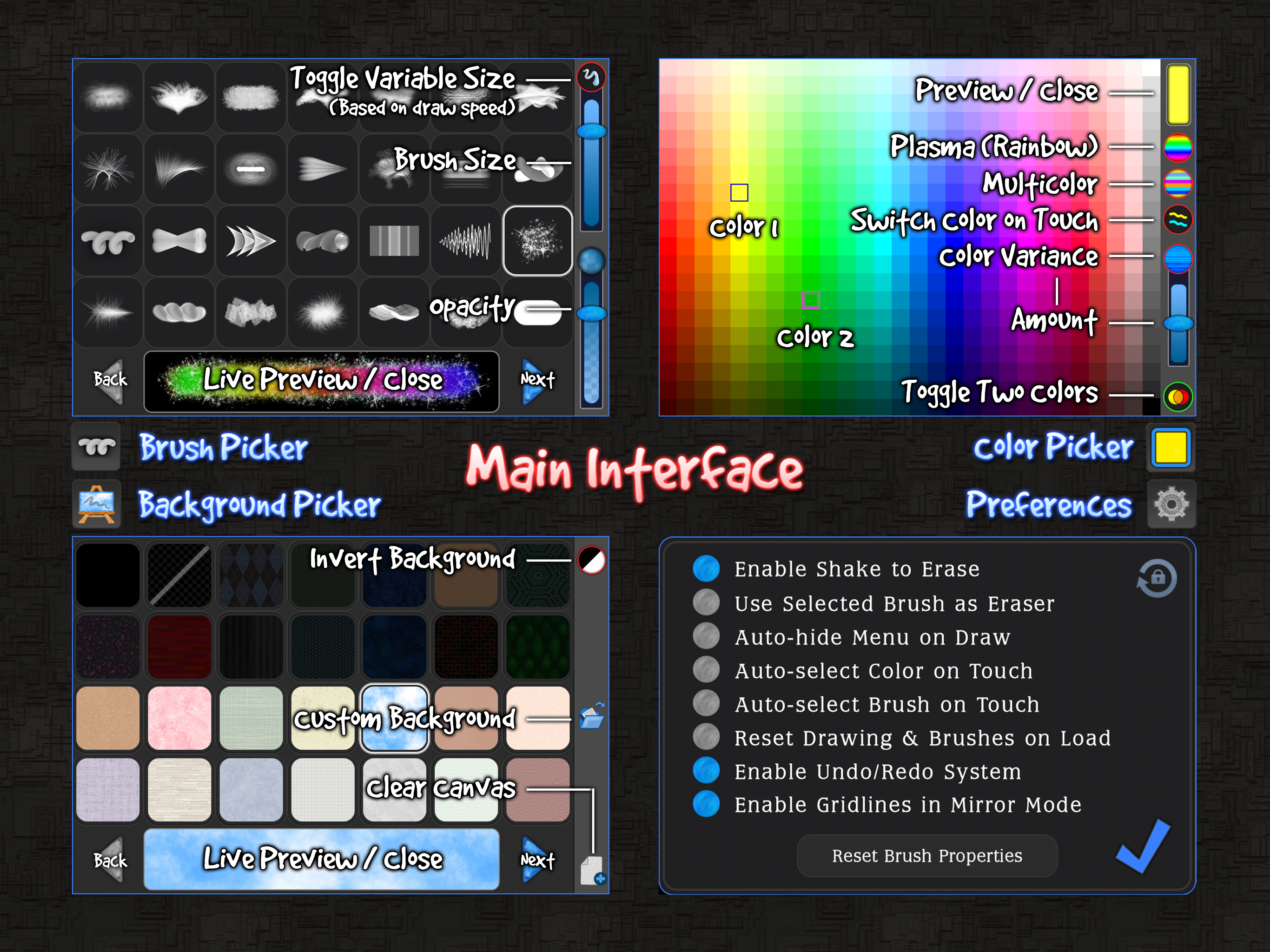Image resolution: width=1270 pixels, height=952 pixels.
Task: Click Color 1 marker on palette
Action: [x=739, y=192]
